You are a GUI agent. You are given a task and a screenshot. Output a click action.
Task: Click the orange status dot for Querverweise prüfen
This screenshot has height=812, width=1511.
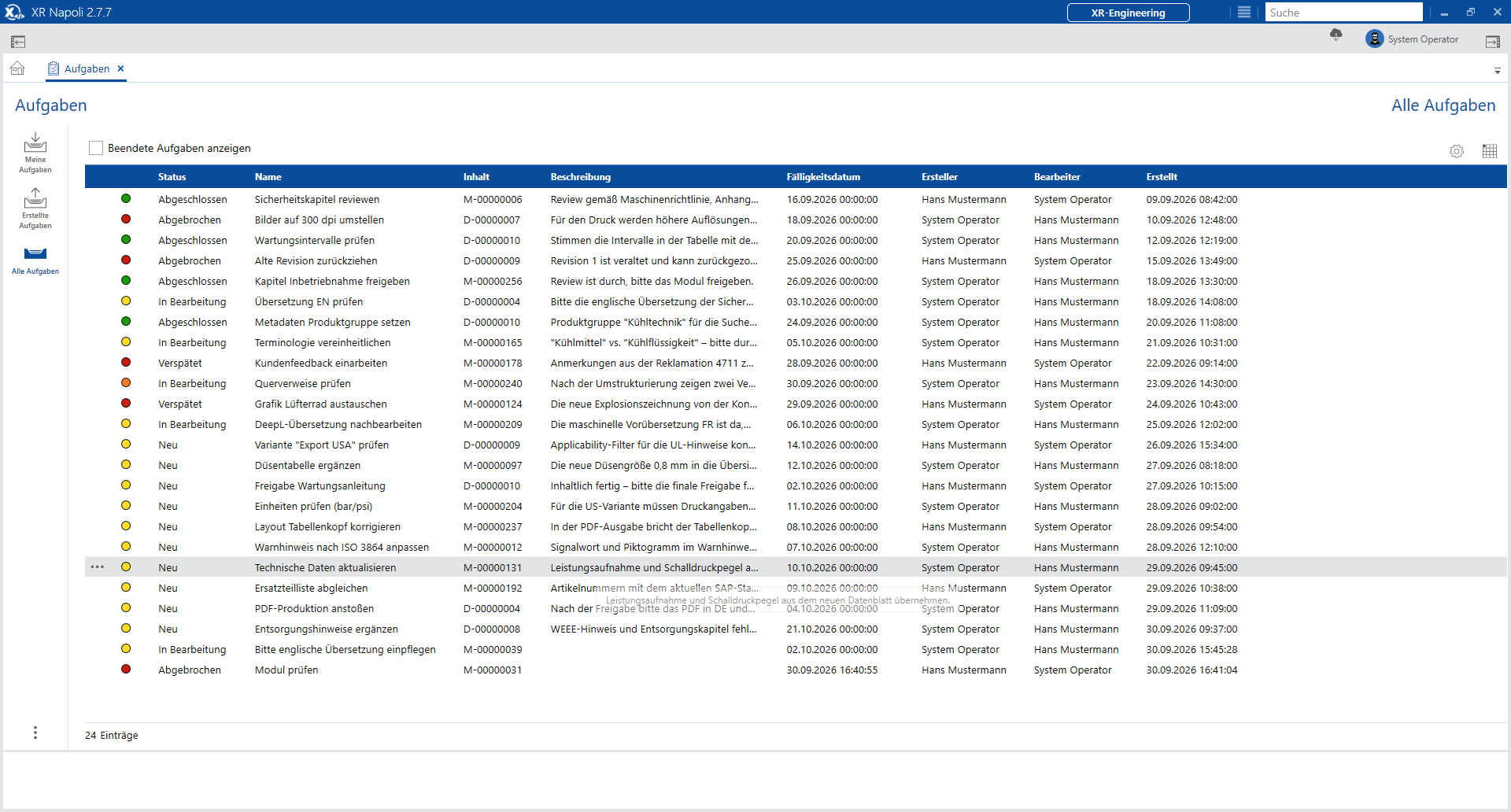126,383
